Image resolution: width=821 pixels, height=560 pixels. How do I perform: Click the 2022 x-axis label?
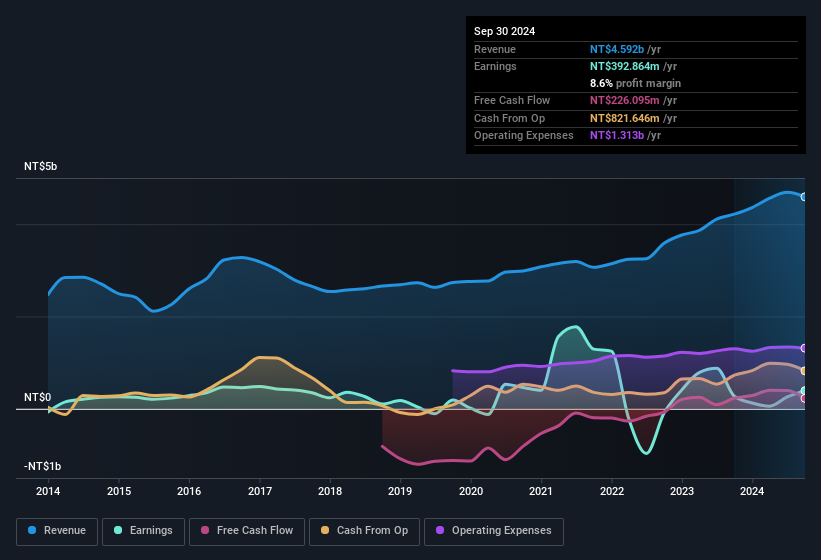(612, 491)
